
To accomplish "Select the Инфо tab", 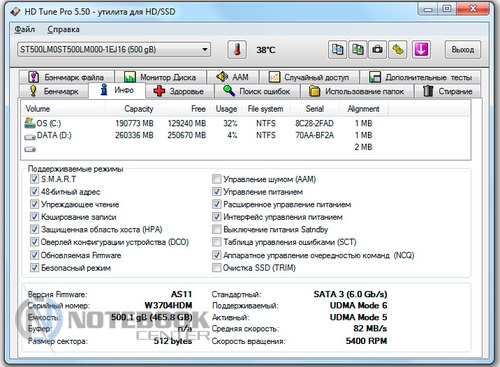I will tap(117, 90).
